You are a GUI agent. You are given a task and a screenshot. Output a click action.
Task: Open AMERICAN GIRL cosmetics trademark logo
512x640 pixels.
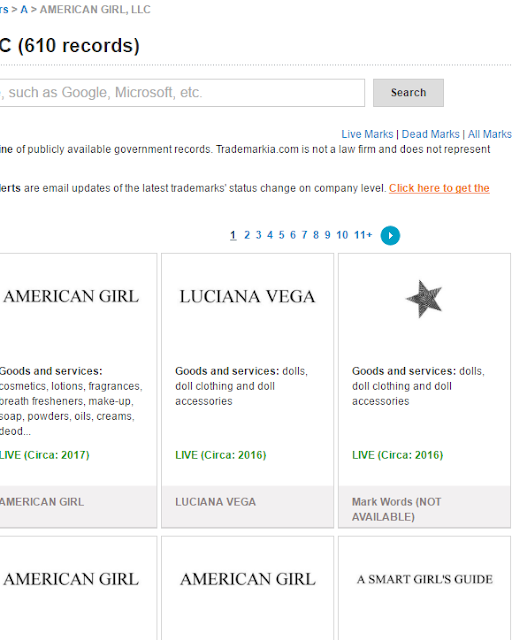(71, 297)
